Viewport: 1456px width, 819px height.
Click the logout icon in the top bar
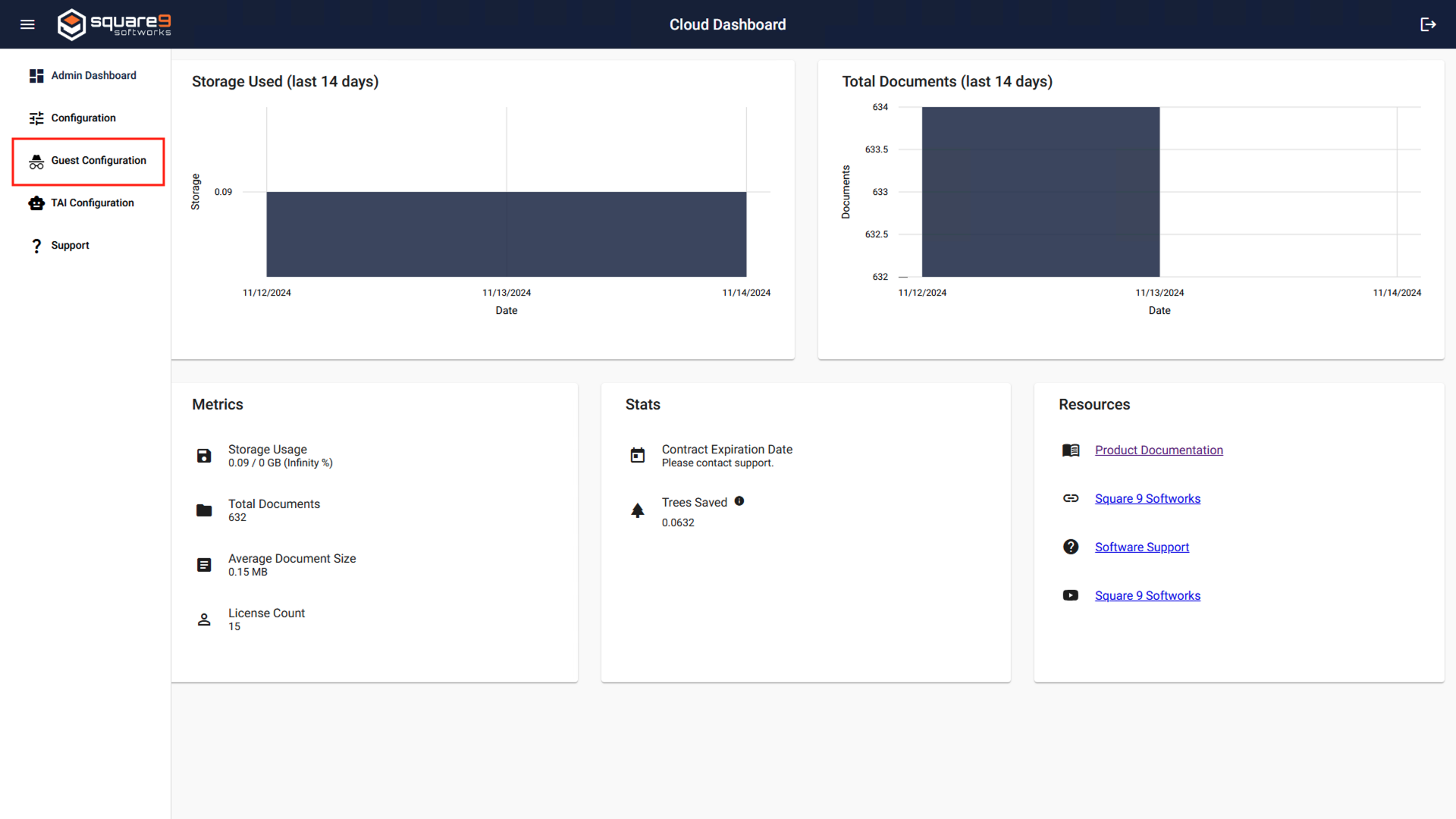(1429, 24)
